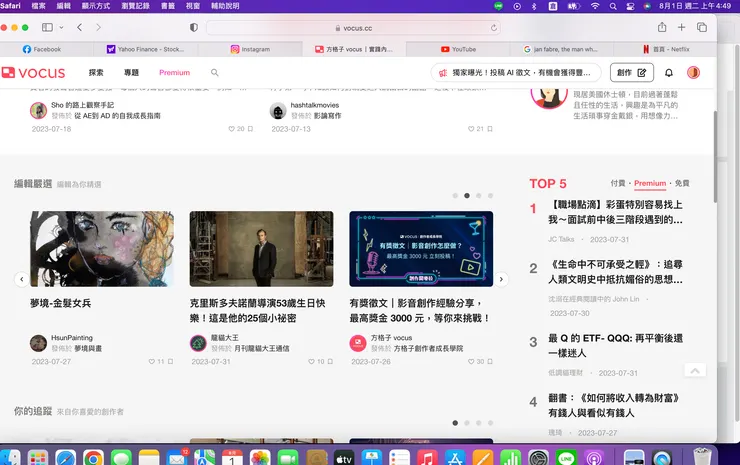Open the 書籤 menu in the menu bar

[x=168, y=6]
